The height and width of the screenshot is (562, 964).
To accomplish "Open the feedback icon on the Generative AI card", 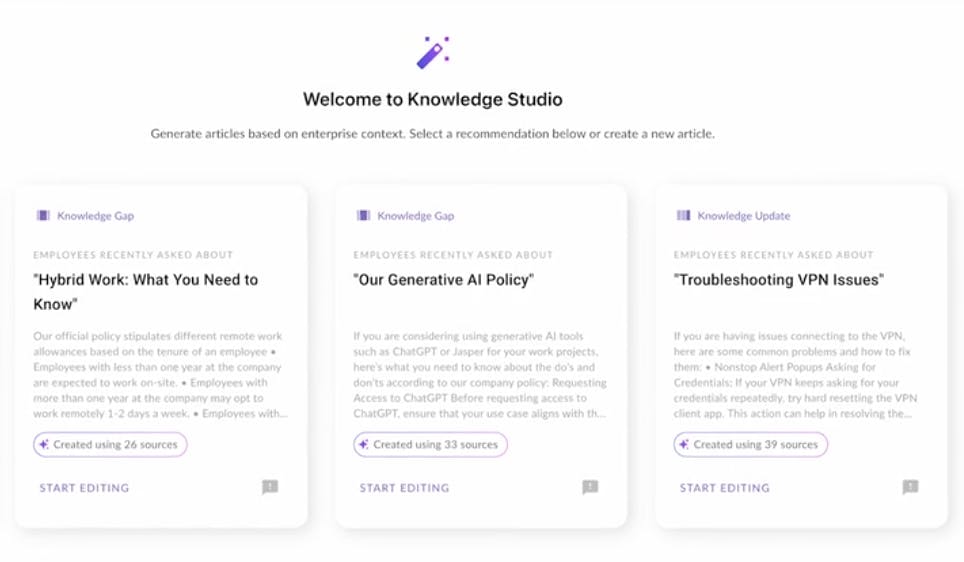I will [590, 487].
